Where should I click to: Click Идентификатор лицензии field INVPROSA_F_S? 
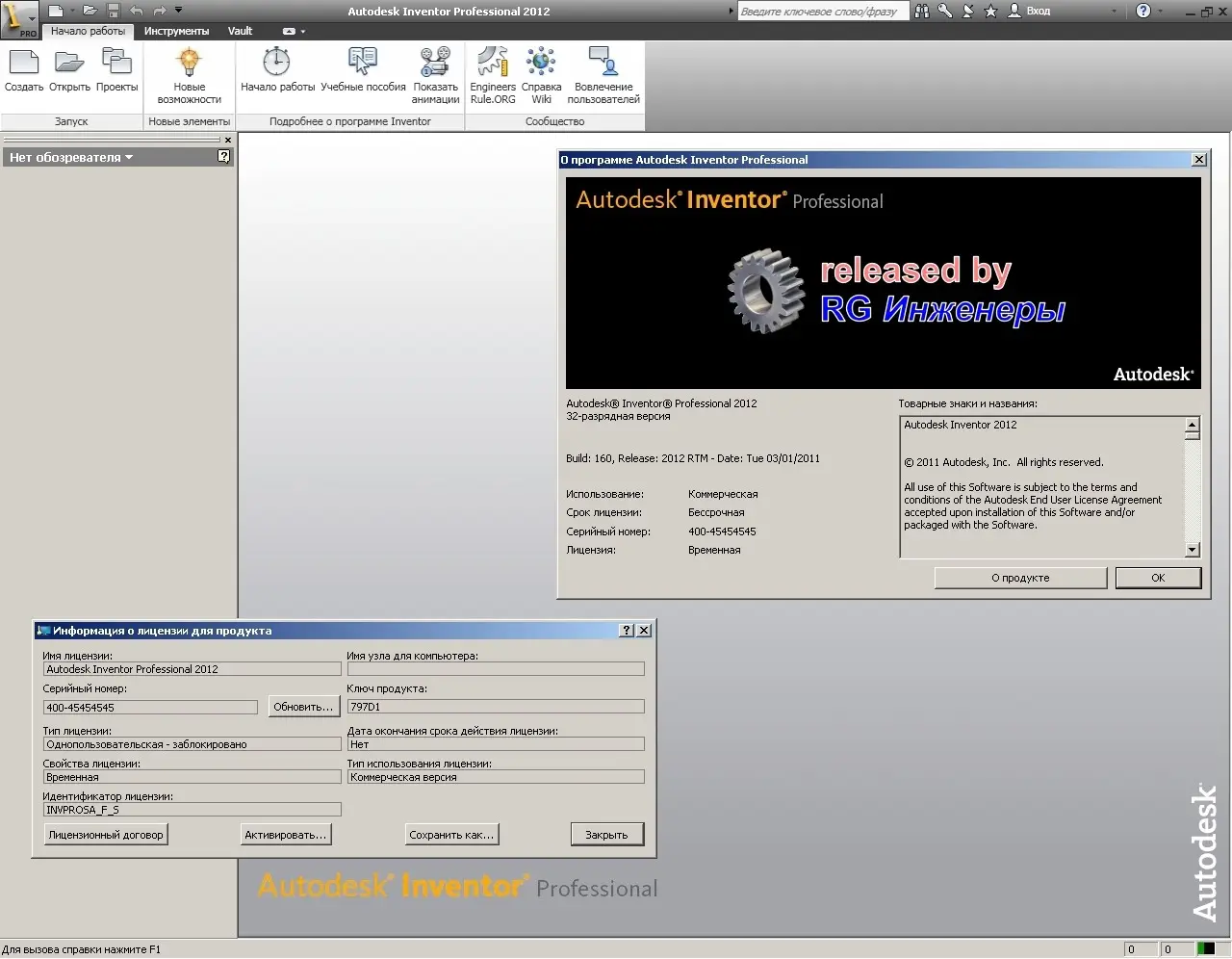pyautogui.click(x=192, y=810)
